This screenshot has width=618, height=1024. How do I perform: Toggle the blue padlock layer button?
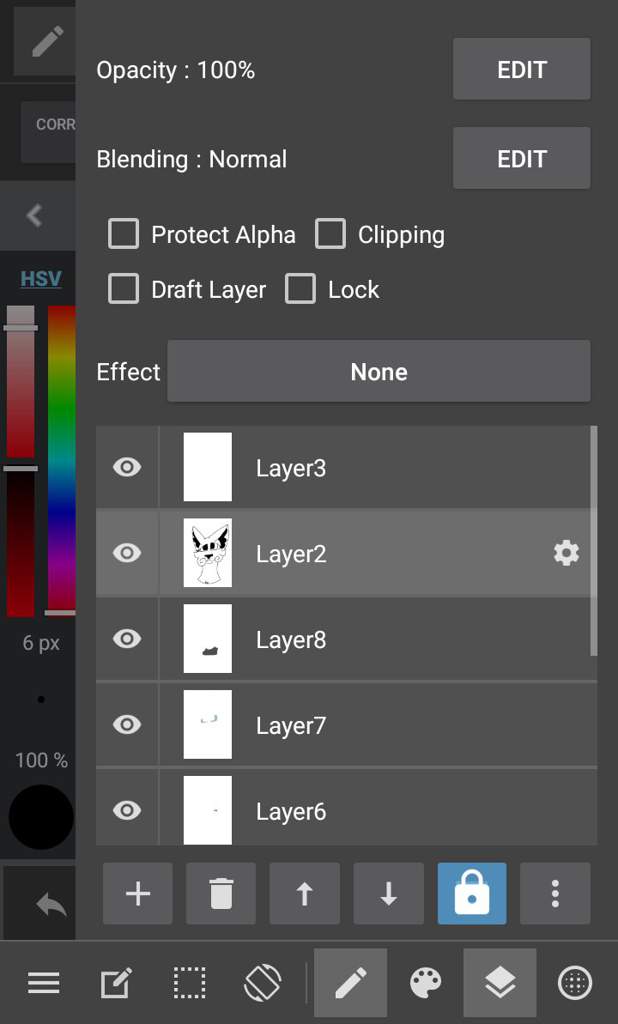click(472, 893)
